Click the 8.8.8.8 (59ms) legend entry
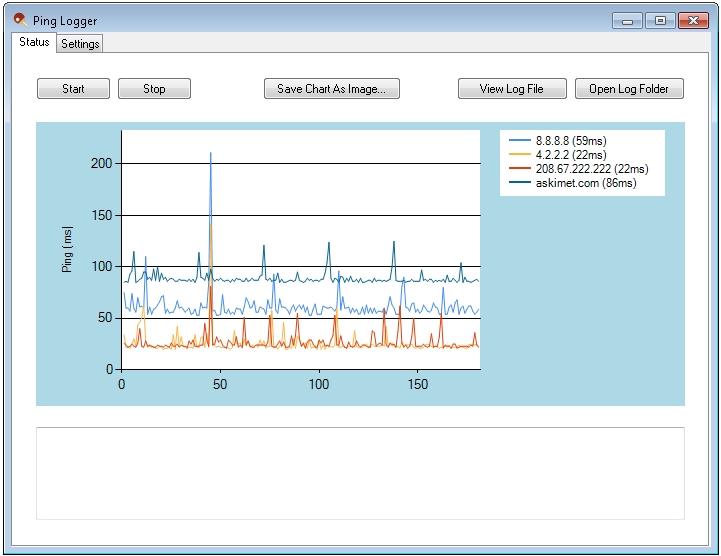This screenshot has width=721, height=556. (558, 141)
